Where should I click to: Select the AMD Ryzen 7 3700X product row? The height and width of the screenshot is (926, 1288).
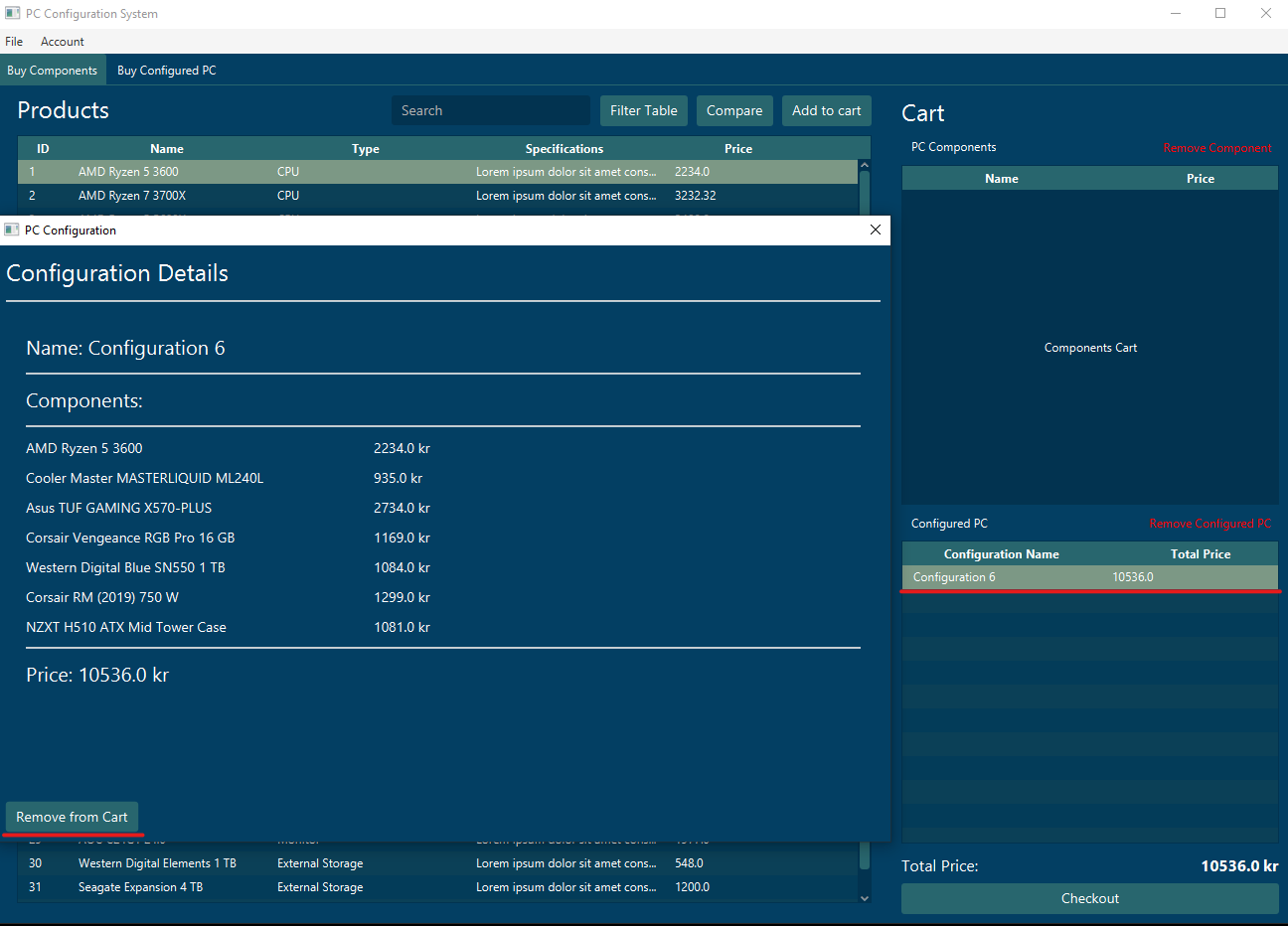point(437,196)
